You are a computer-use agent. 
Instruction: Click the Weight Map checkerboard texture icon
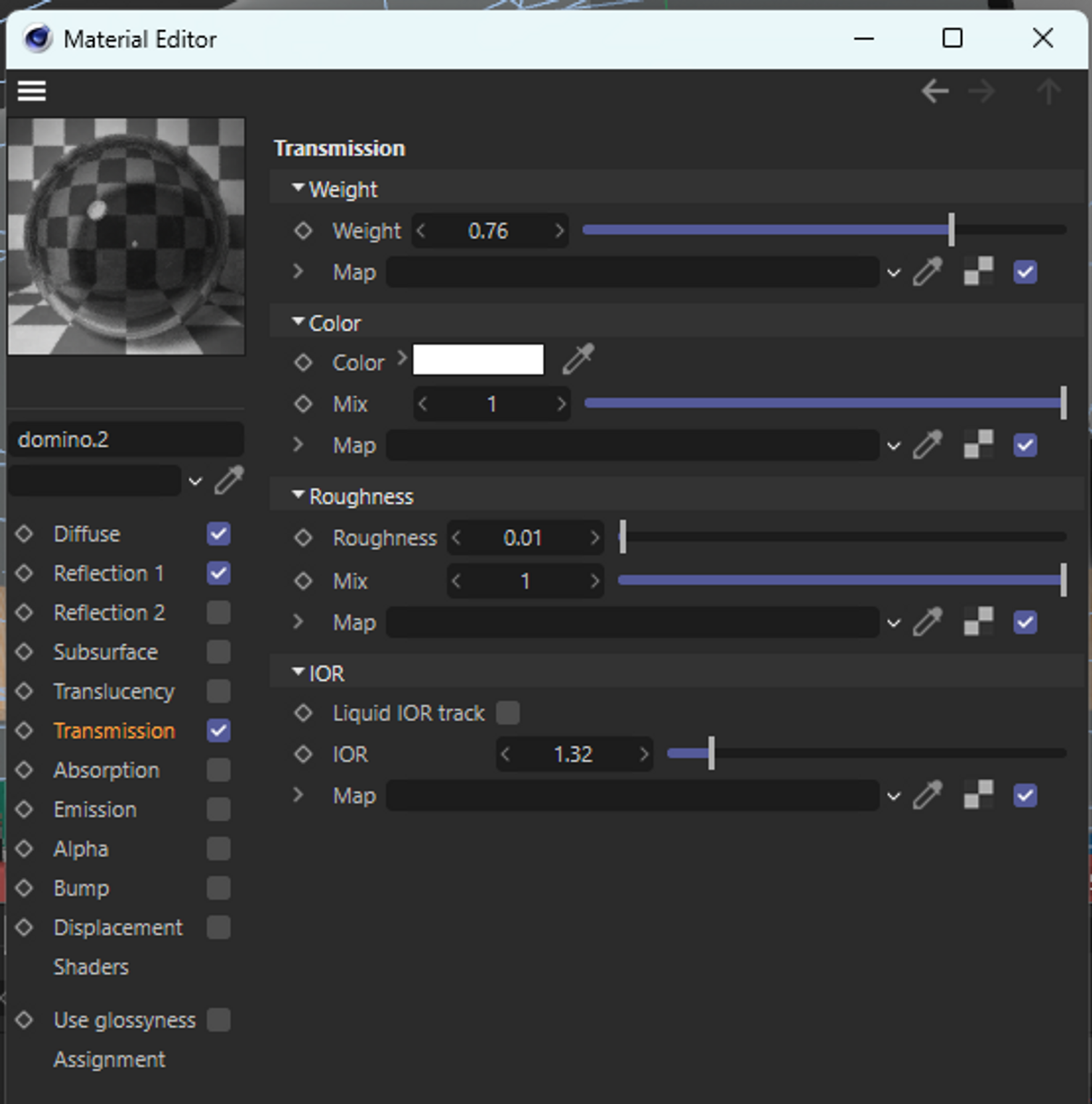978,272
